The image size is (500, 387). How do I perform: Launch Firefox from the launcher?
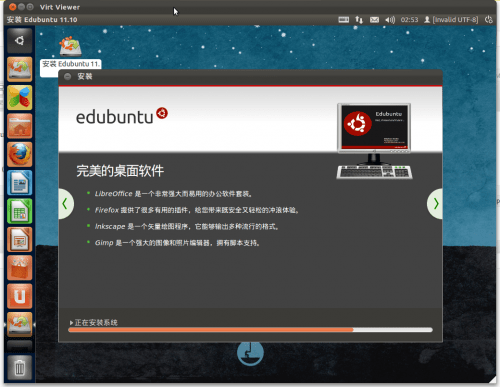tap(20, 154)
